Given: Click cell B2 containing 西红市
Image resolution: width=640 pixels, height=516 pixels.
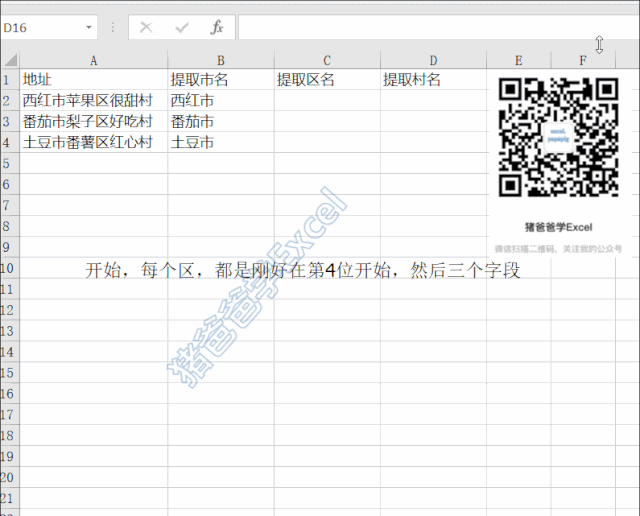Looking at the screenshot, I should tap(221, 100).
